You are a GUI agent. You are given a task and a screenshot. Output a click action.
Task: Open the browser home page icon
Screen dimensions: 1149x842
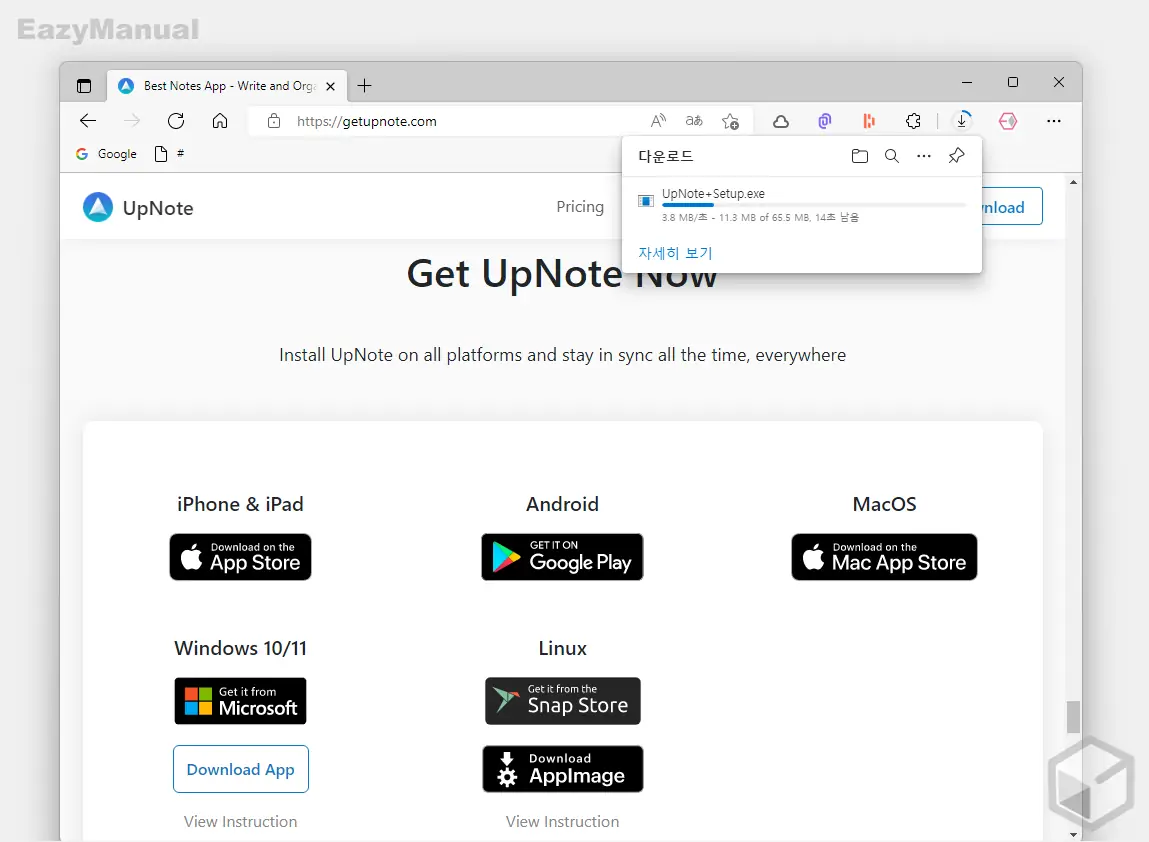click(x=220, y=121)
